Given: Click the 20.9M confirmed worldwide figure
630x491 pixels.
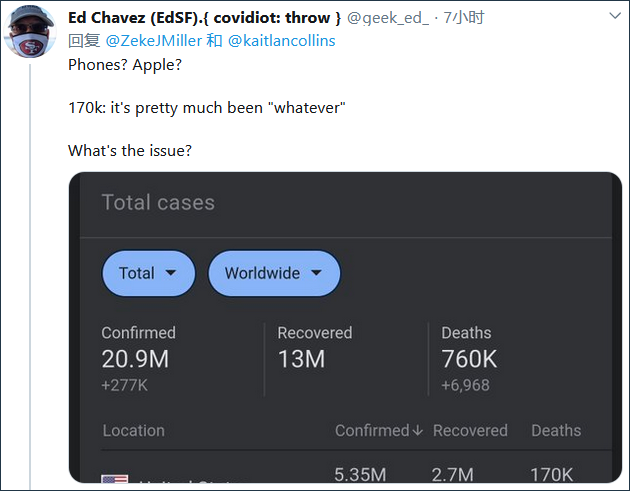Looking at the screenshot, I should [135, 359].
